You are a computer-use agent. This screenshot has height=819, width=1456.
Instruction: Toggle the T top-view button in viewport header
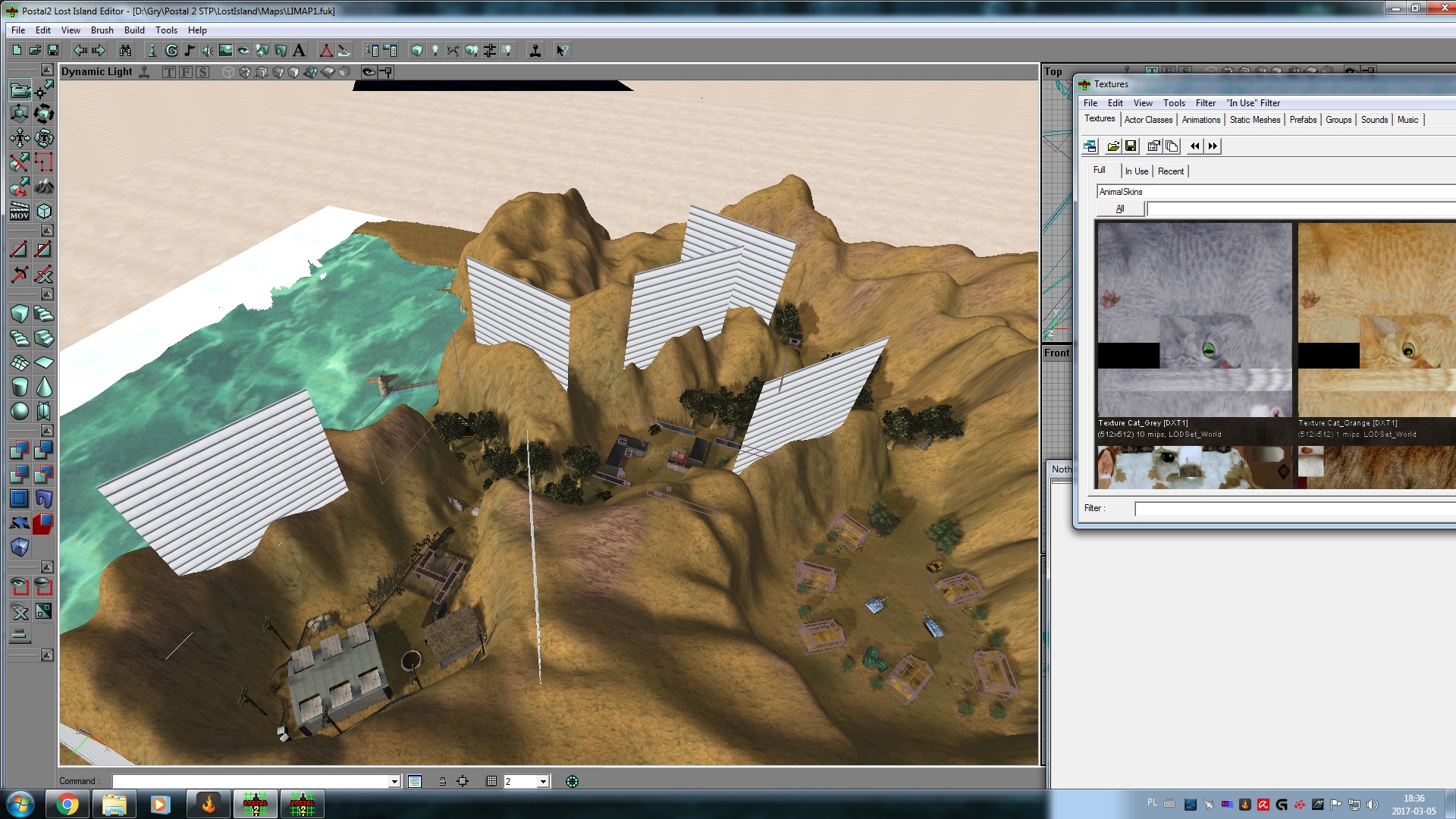pyautogui.click(x=168, y=72)
